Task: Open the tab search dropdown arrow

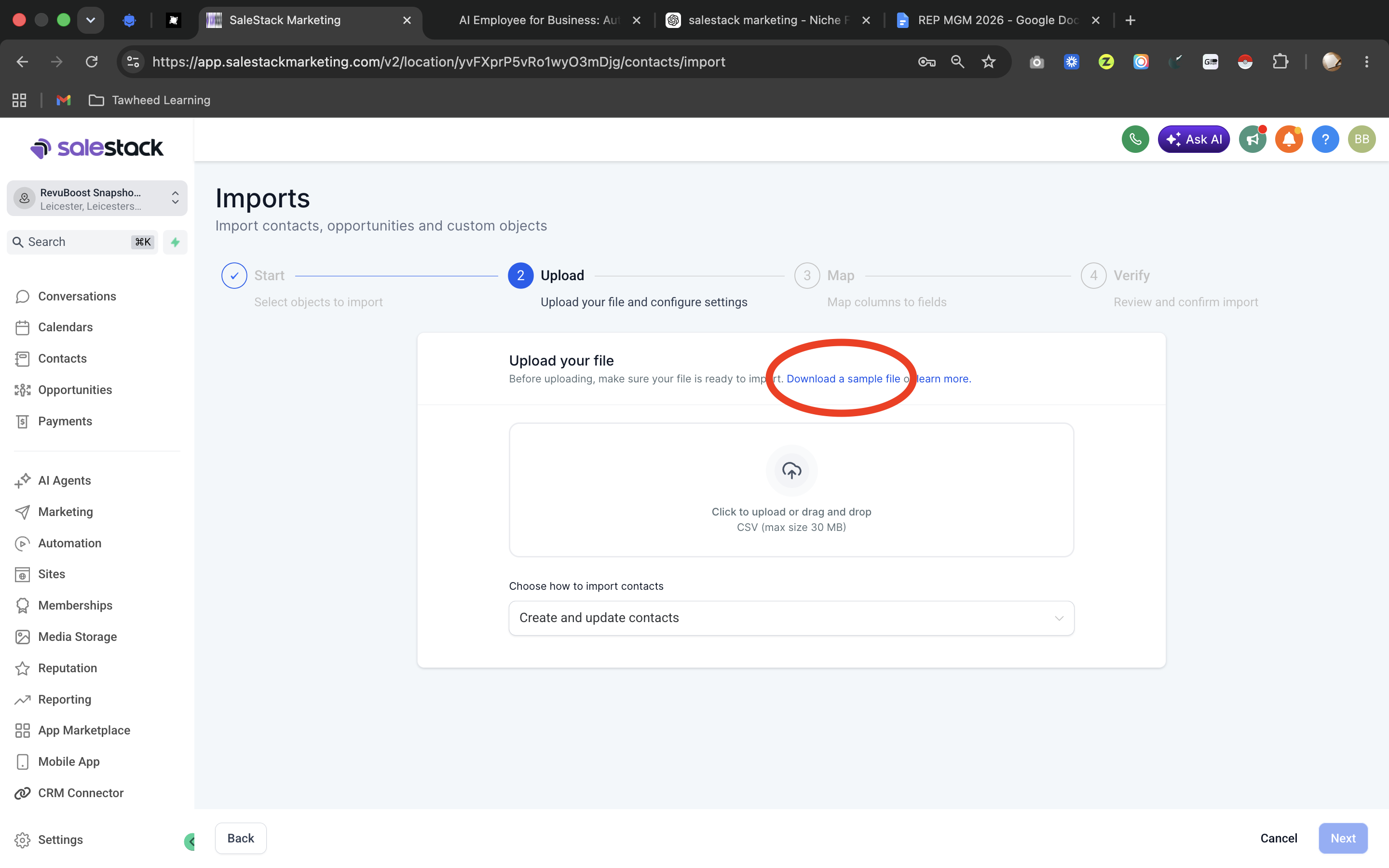Action: [90, 21]
